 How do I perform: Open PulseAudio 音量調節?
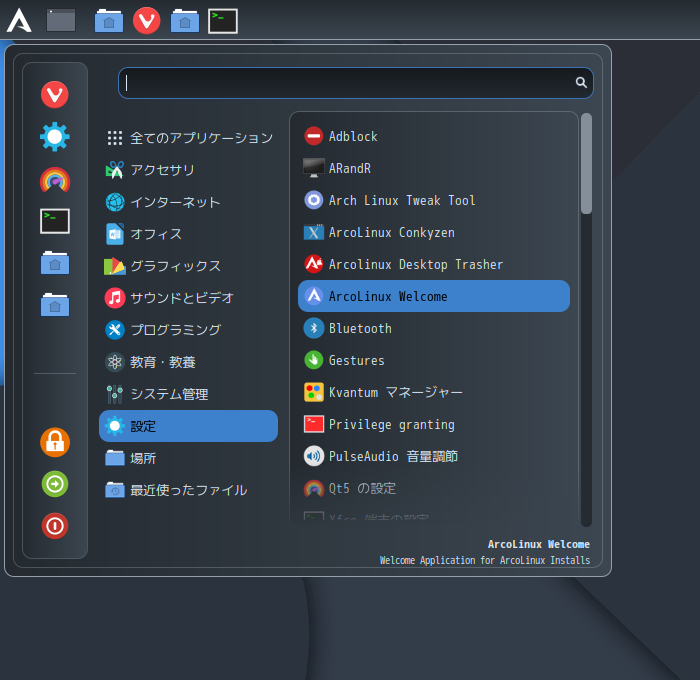pos(434,456)
